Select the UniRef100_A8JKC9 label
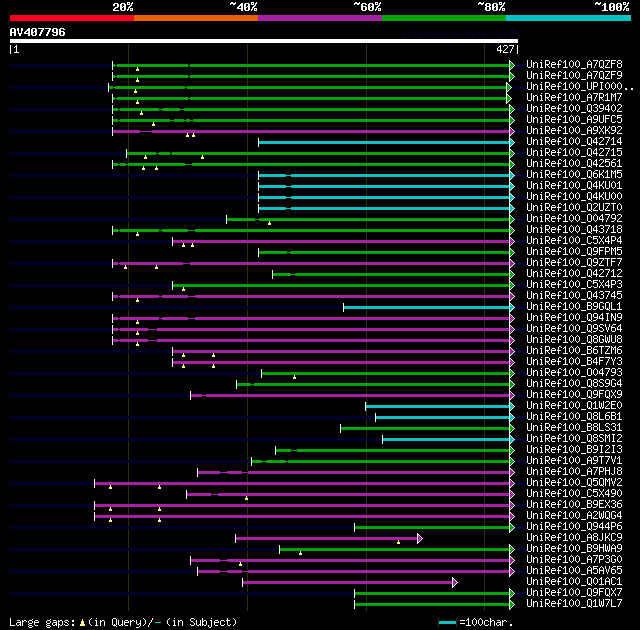 [574, 538]
